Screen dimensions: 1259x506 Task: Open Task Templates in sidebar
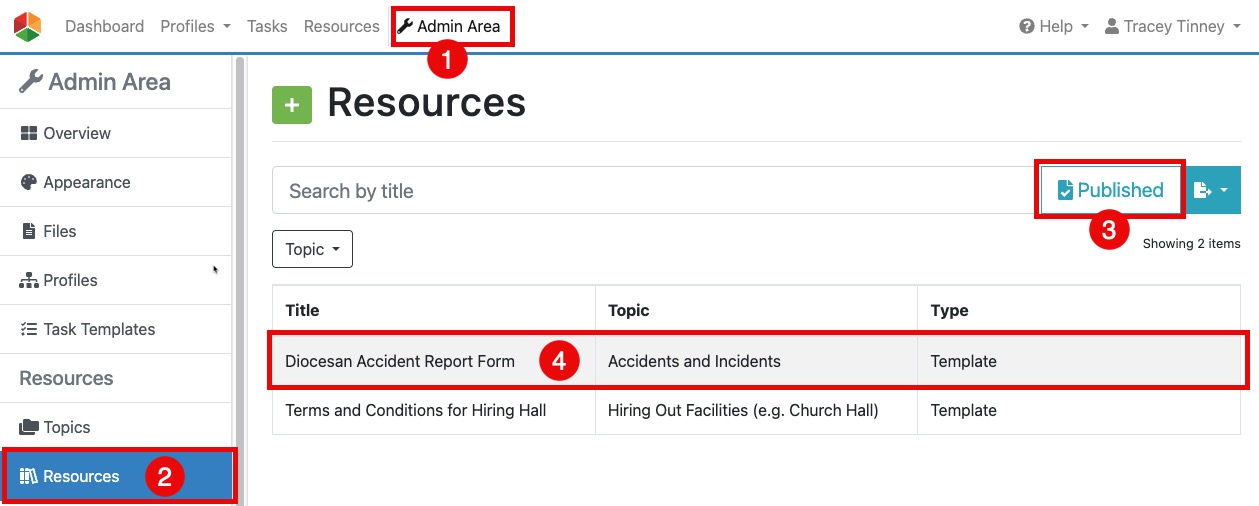[99, 329]
